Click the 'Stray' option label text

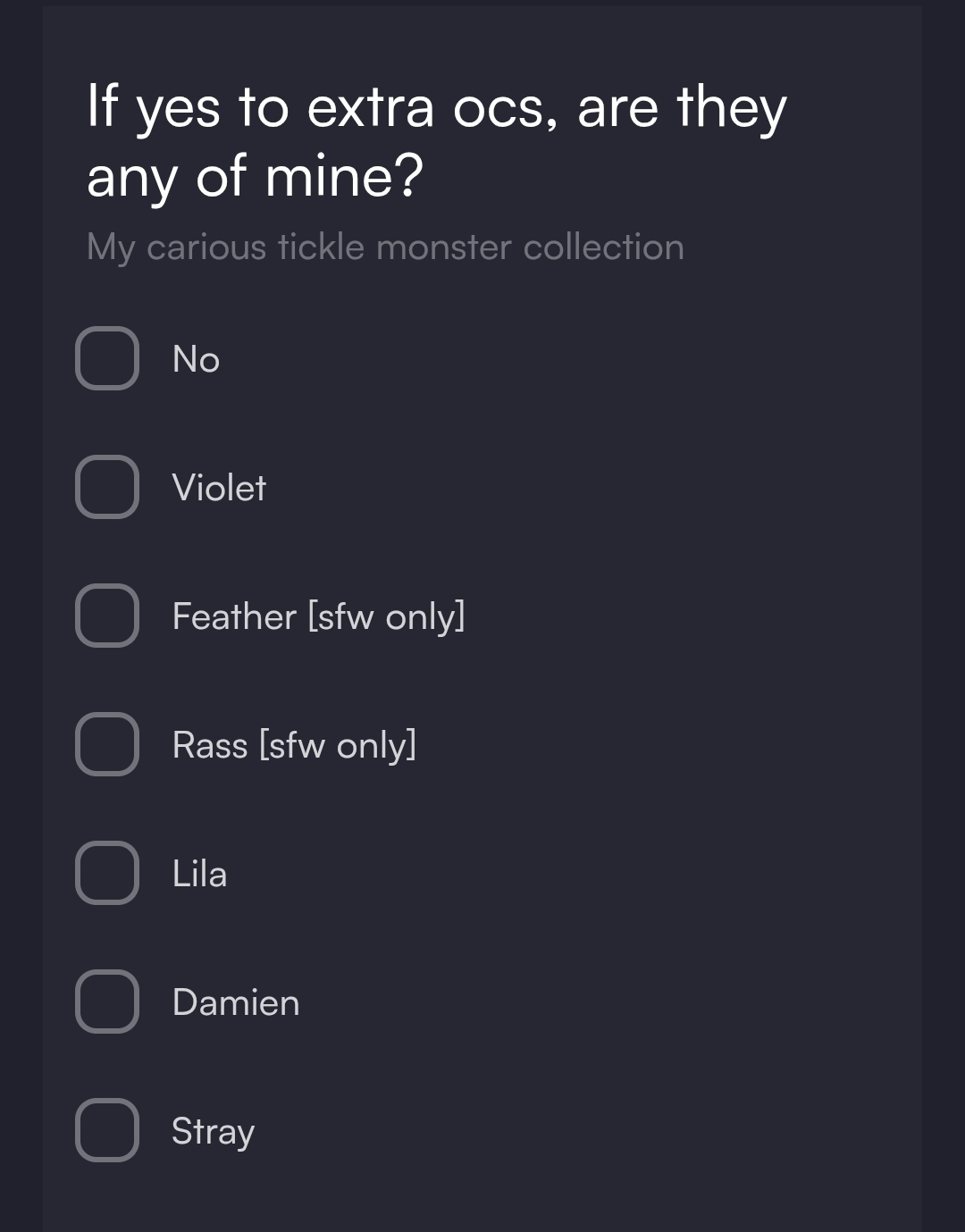pos(213,1131)
